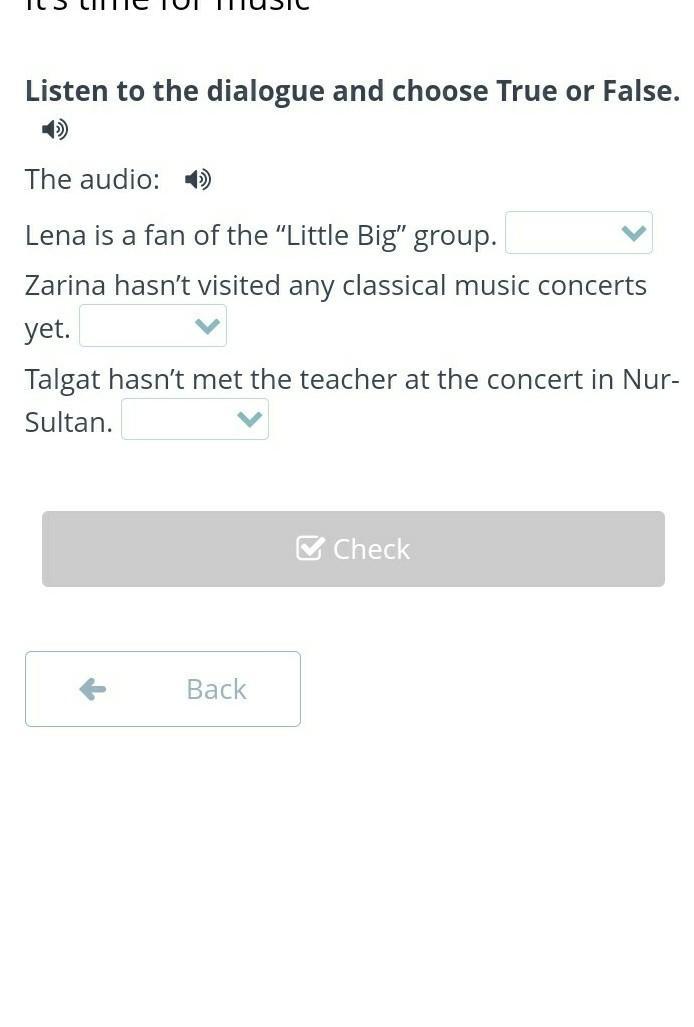Click the chevron arrow in the Zarina dropdown
The width and height of the screenshot is (694, 1027).
coord(207,326)
